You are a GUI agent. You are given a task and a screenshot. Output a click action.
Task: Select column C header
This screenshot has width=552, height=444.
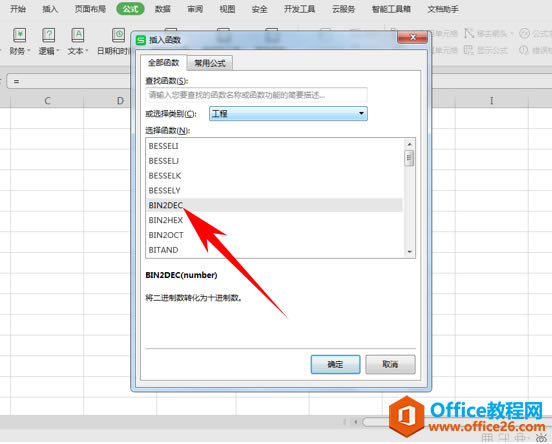pos(47,101)
